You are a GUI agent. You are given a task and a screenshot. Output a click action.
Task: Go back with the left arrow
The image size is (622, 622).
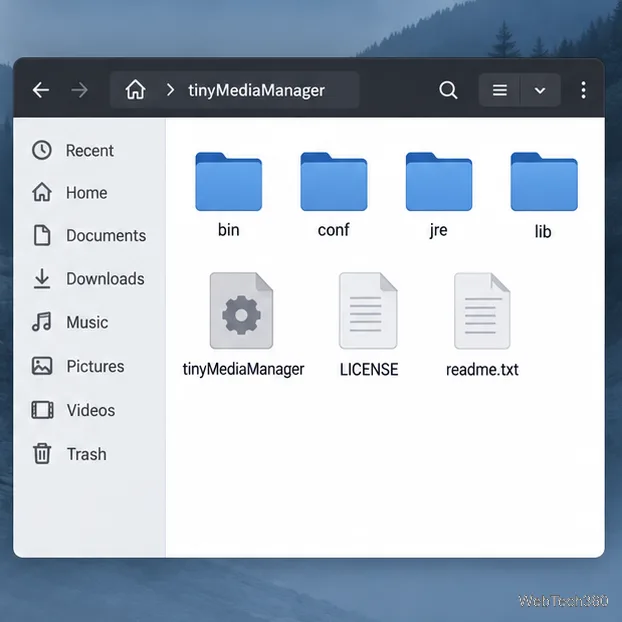(x=41, y=90)
